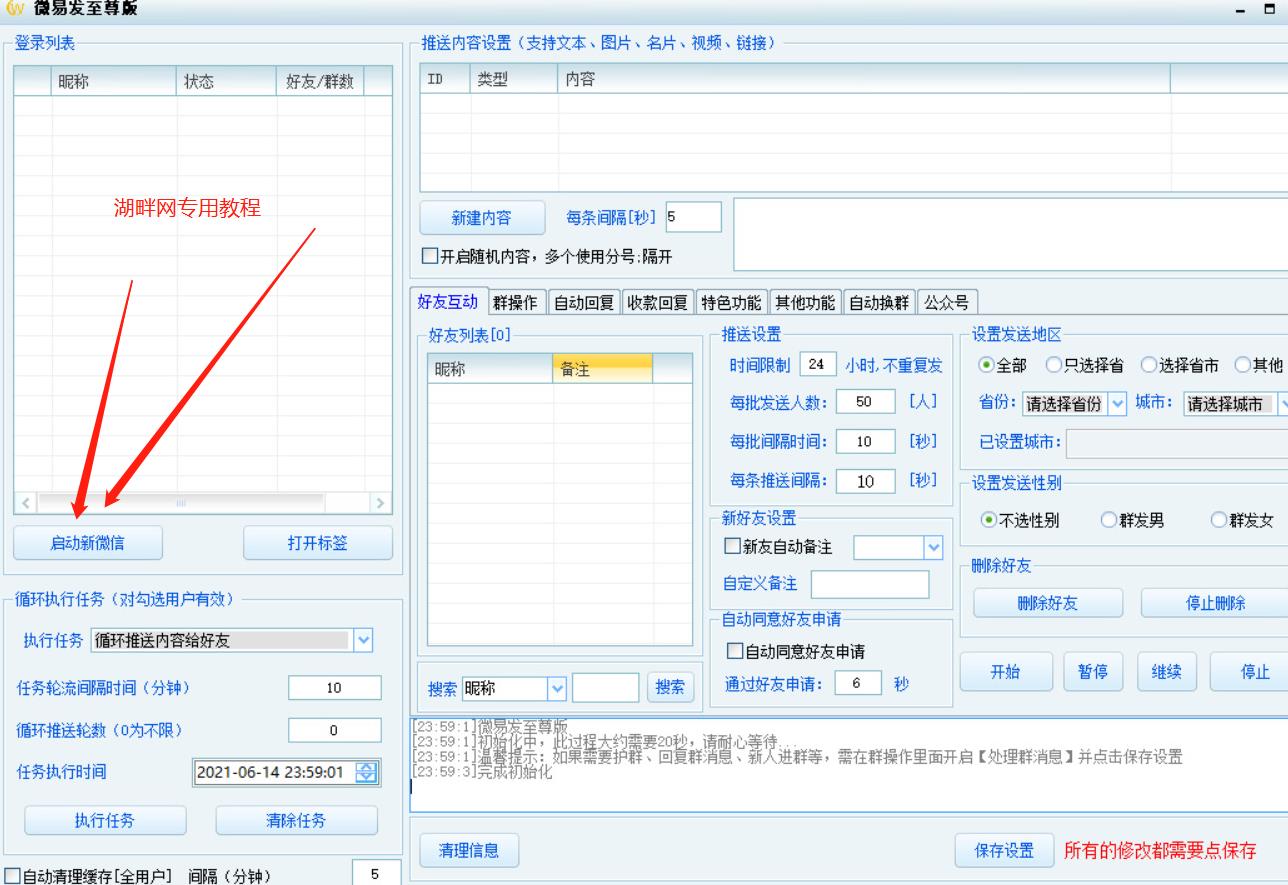
Task: Click the 内容 column header in content table
Action: pos(863,79)
